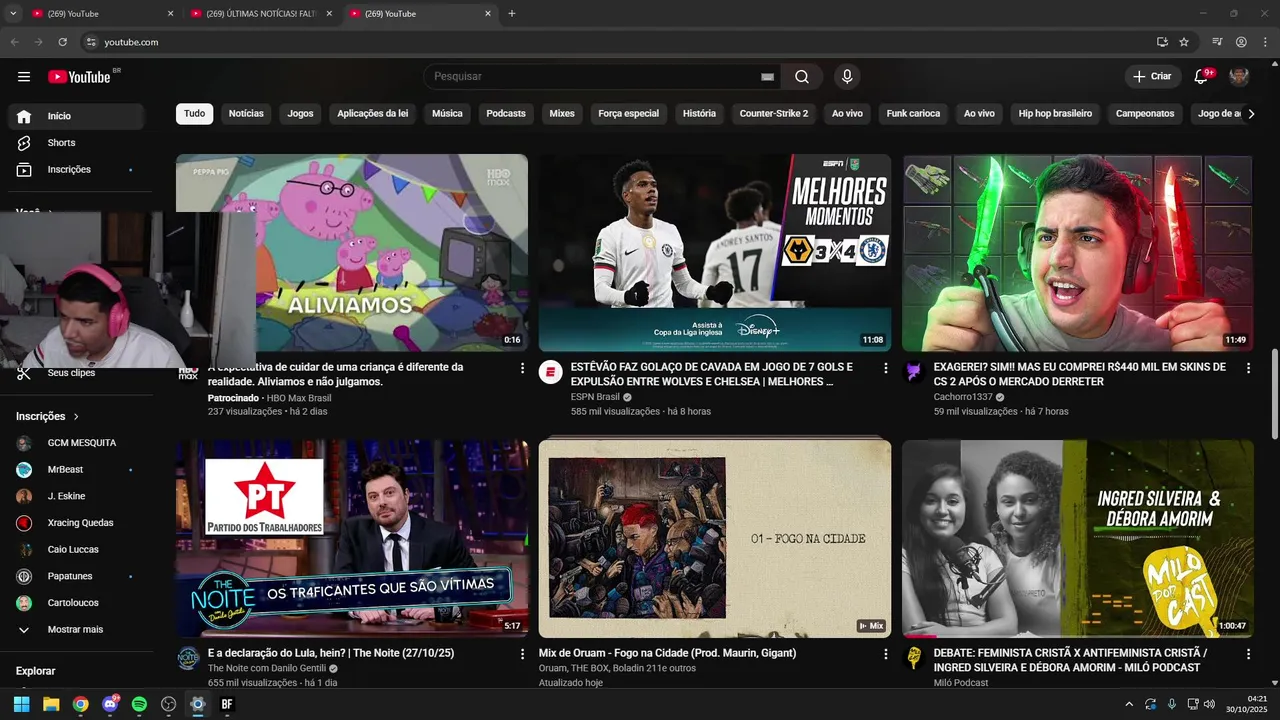This screenshot has width=1280, height=720.
Task: Reload the page with the browser refresh button
Action: coord(62,42)
